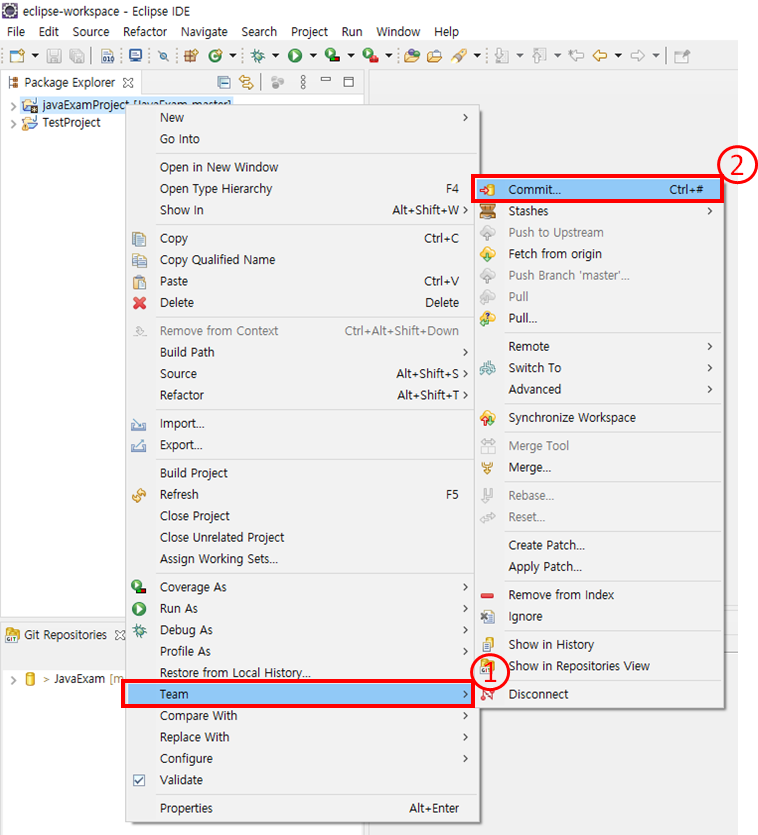Toggle Link with Editor in Package Explorer
This screenshot has width=758, height=835.
click(246, 82)
